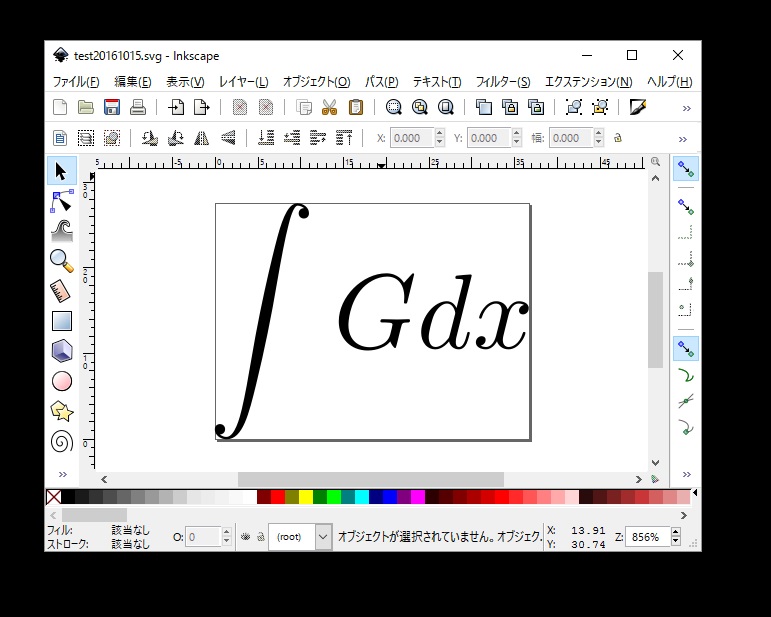Create a new document icon
The height and width of the screenshot is (617, 771).
point(60,107)
